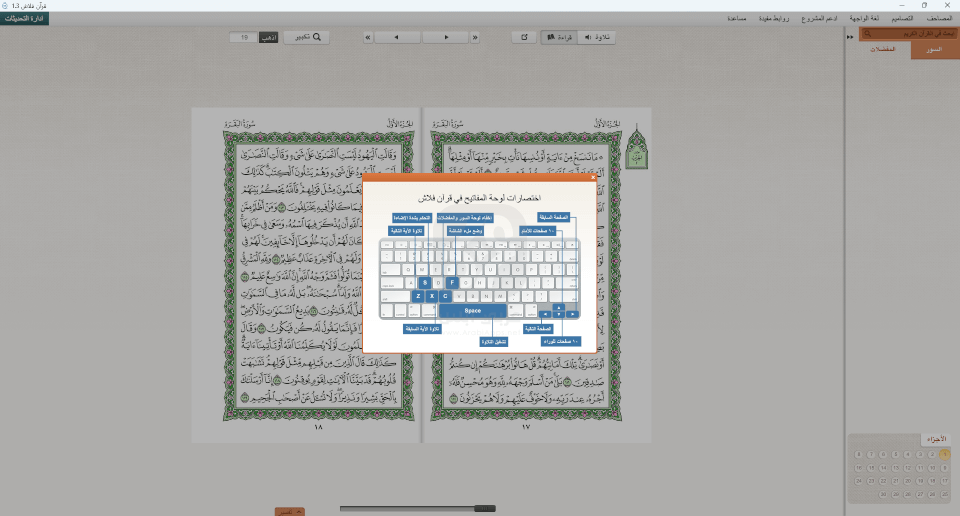This screenshot has height=516, width=960.
Task: Switch to the المفضلات tab
Action: coord(882,49)
